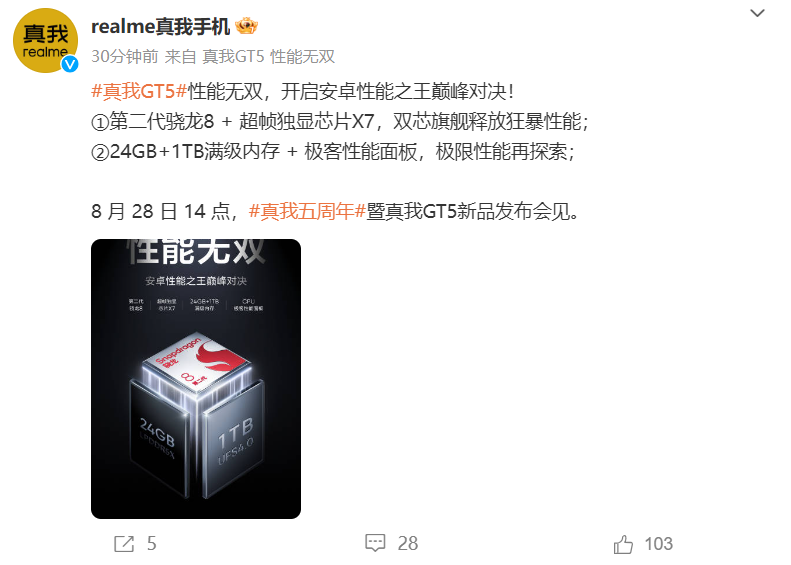
Task: Open the realme avatar profile picture
Action: 45,40
